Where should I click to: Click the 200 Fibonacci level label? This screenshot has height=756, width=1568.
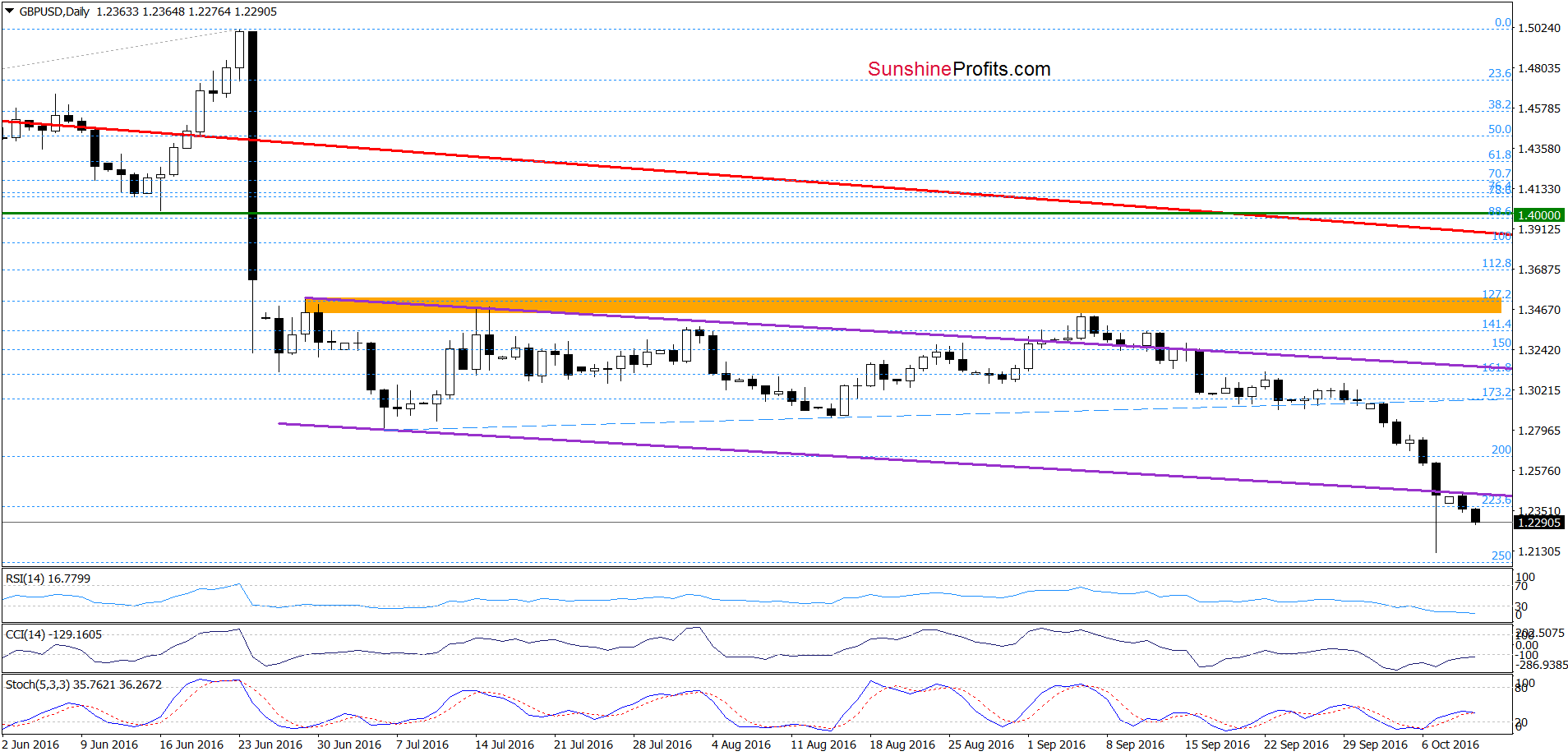coord(1501,449)
